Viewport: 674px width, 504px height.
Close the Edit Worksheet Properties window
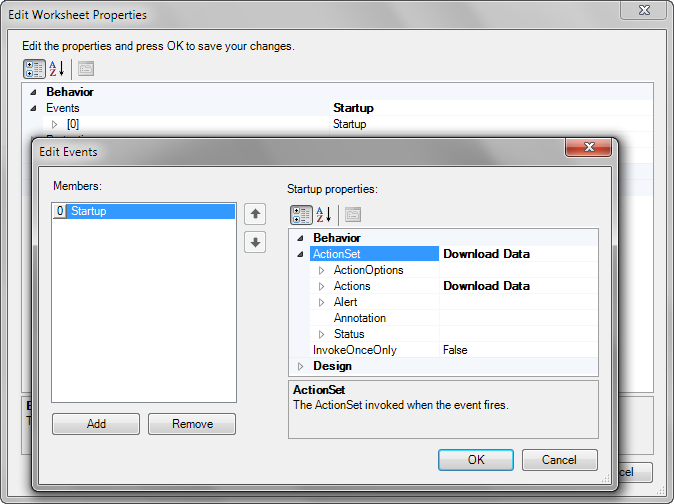[643, 10]
